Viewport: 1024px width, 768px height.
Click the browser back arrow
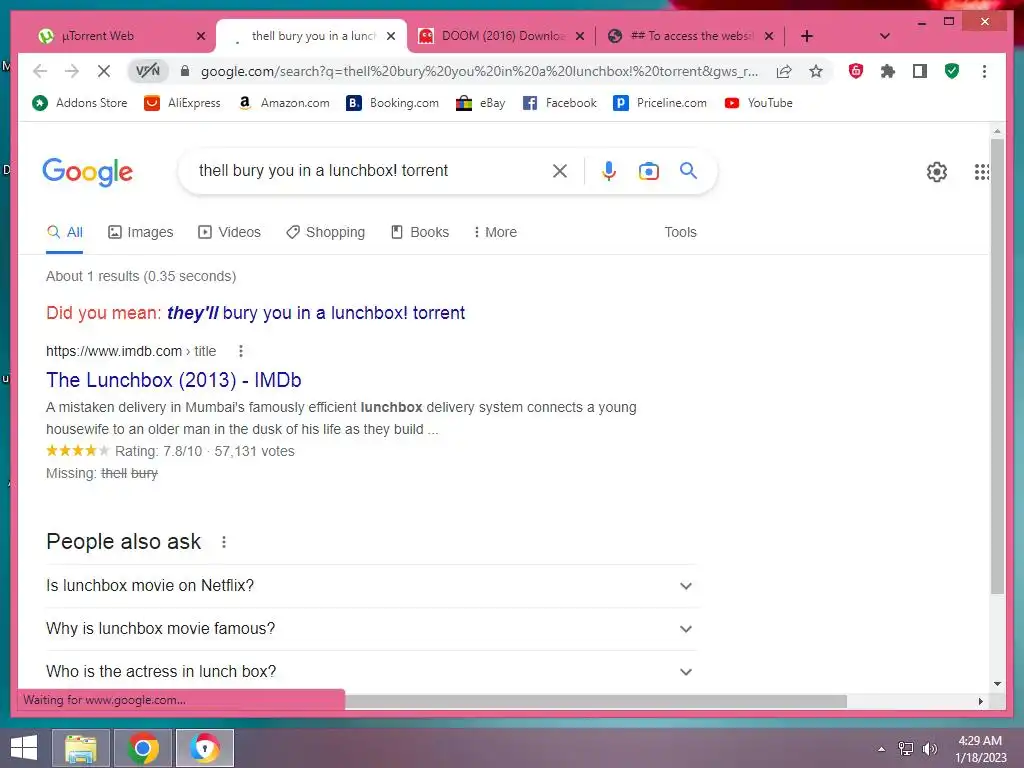pyautogui.click(x=40, y=71)
